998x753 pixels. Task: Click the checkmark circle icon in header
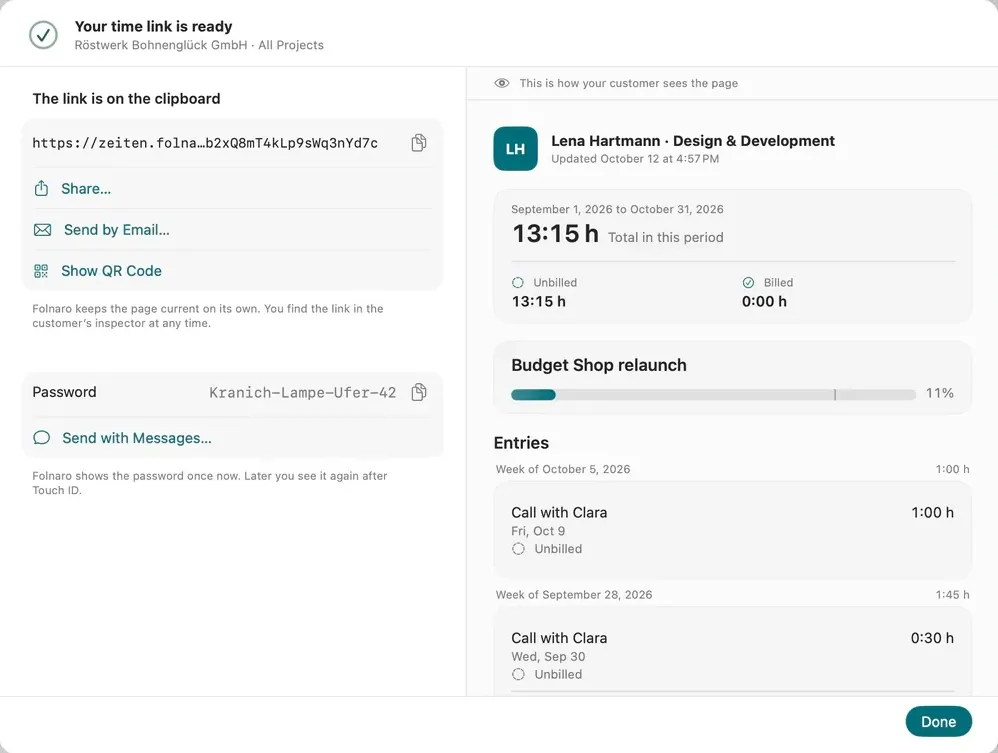43,35
